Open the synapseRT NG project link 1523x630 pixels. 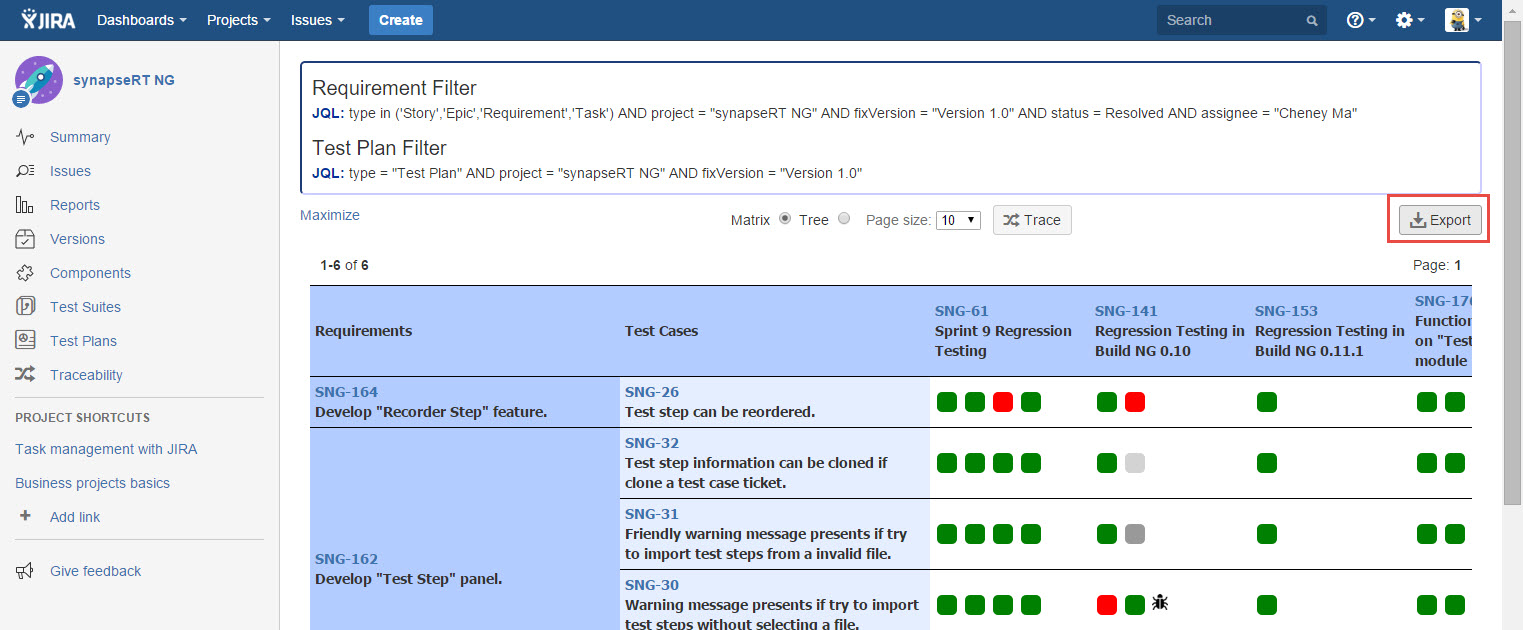[124, 80]
